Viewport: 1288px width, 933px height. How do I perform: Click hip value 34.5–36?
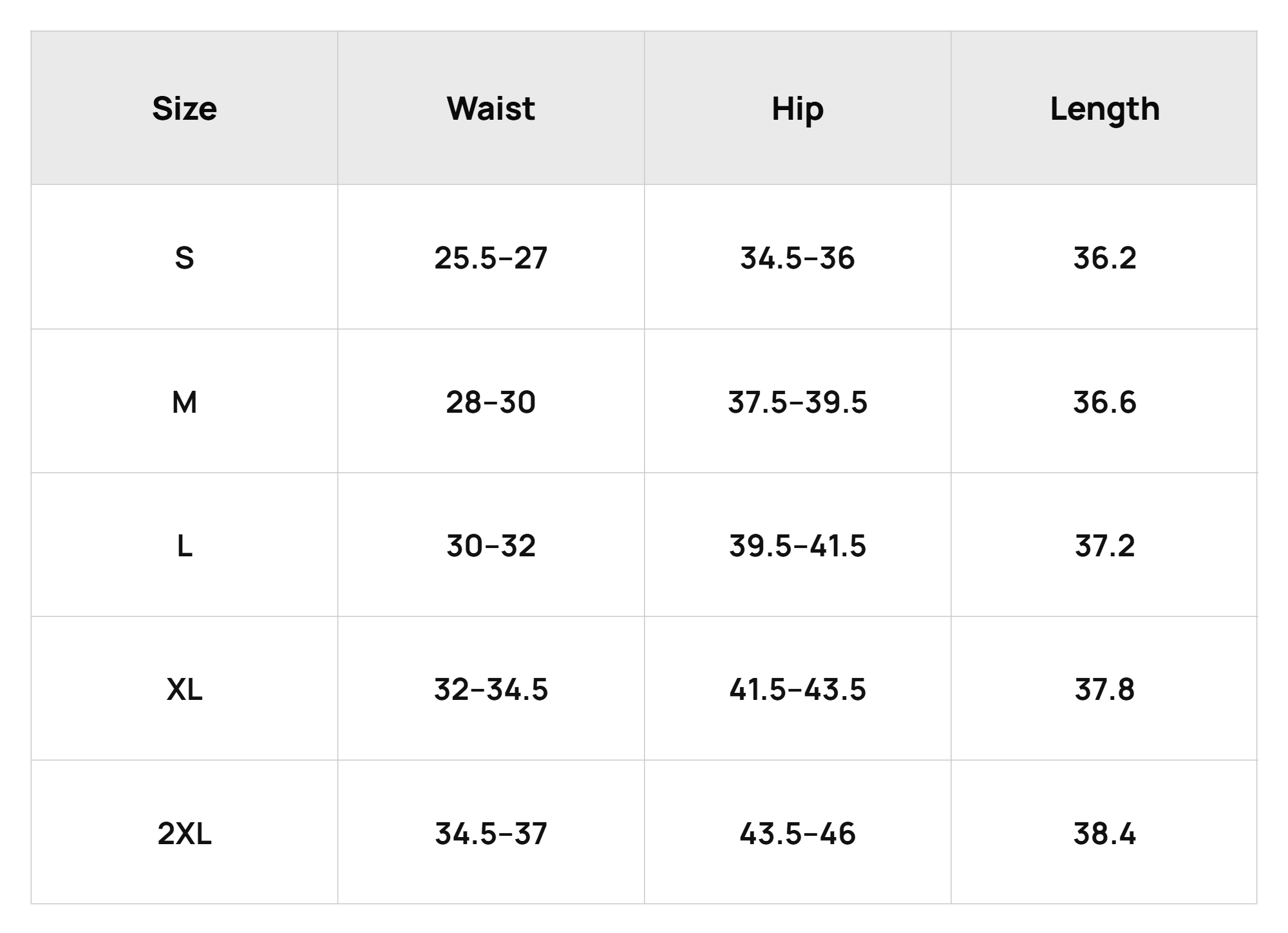tap(797, 258)
